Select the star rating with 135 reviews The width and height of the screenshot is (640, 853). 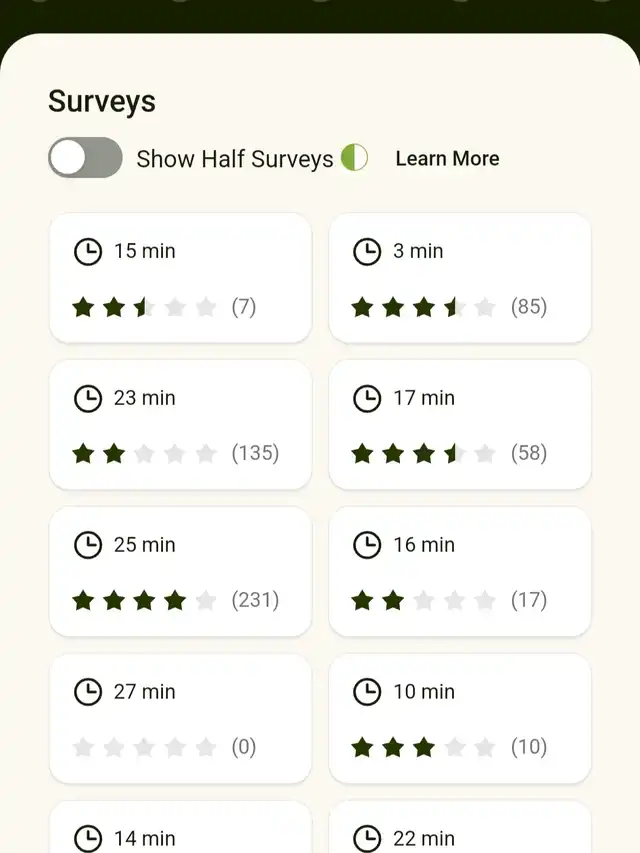click(x=144, y=453)
